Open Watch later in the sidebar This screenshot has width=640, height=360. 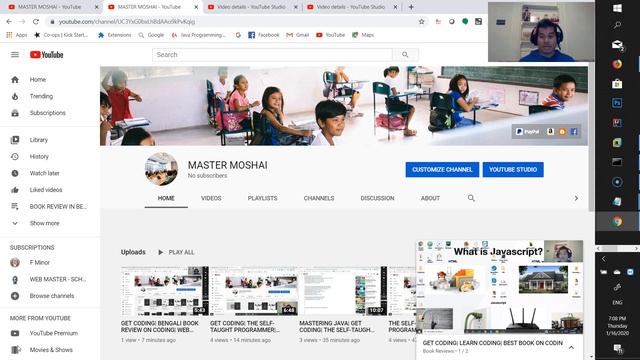[x=44, y=173]
